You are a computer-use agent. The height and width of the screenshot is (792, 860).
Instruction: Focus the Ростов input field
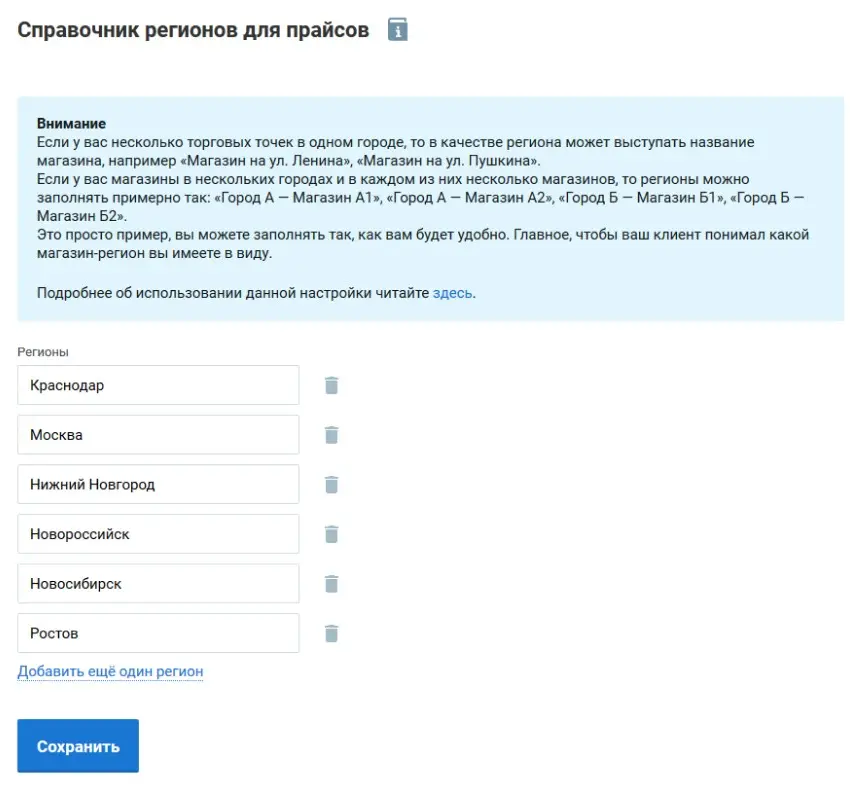[x=158, y=632]
